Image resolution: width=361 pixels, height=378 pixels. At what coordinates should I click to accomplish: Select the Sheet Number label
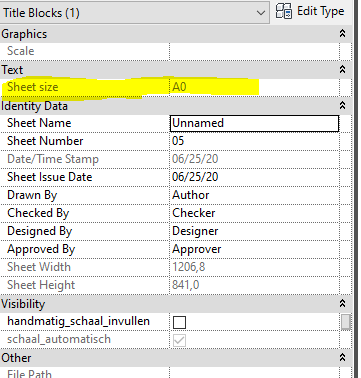coord(45,141)
